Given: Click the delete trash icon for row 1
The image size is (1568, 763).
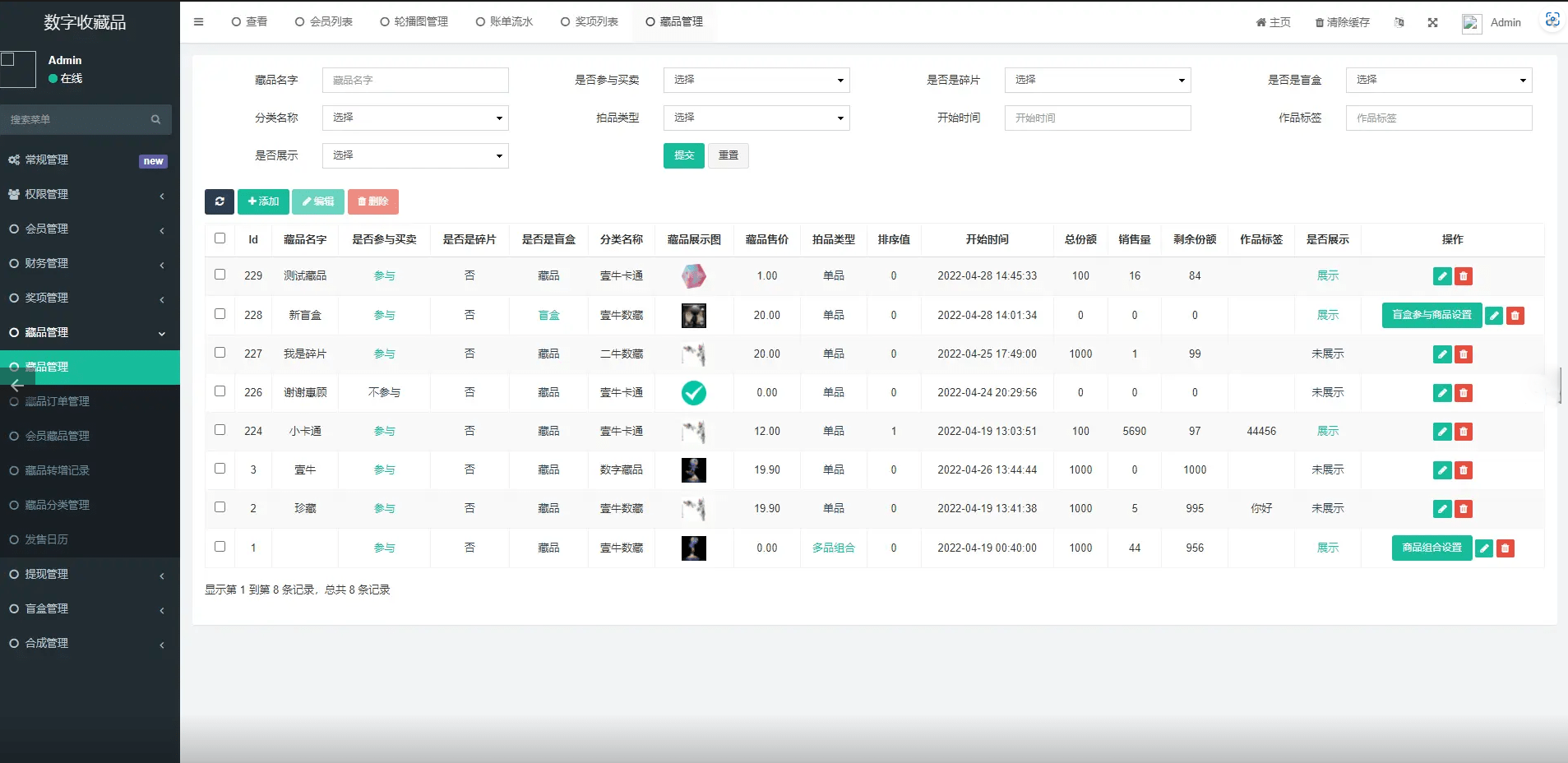Looking at the screenshot, I should 1506,548.
